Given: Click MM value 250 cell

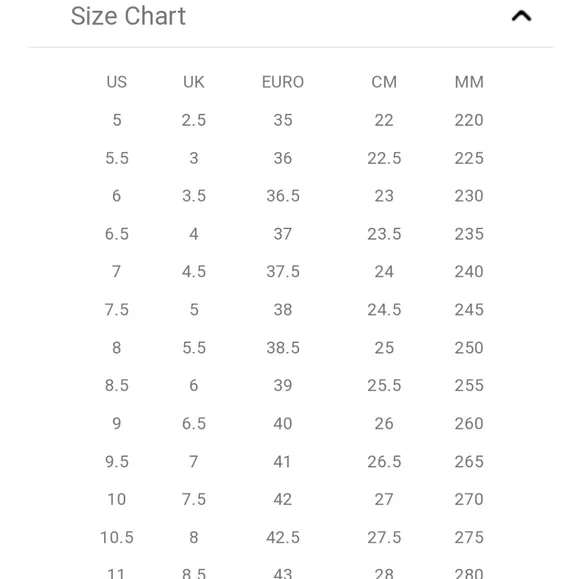Looking at the screenshot, I should 469,348.
